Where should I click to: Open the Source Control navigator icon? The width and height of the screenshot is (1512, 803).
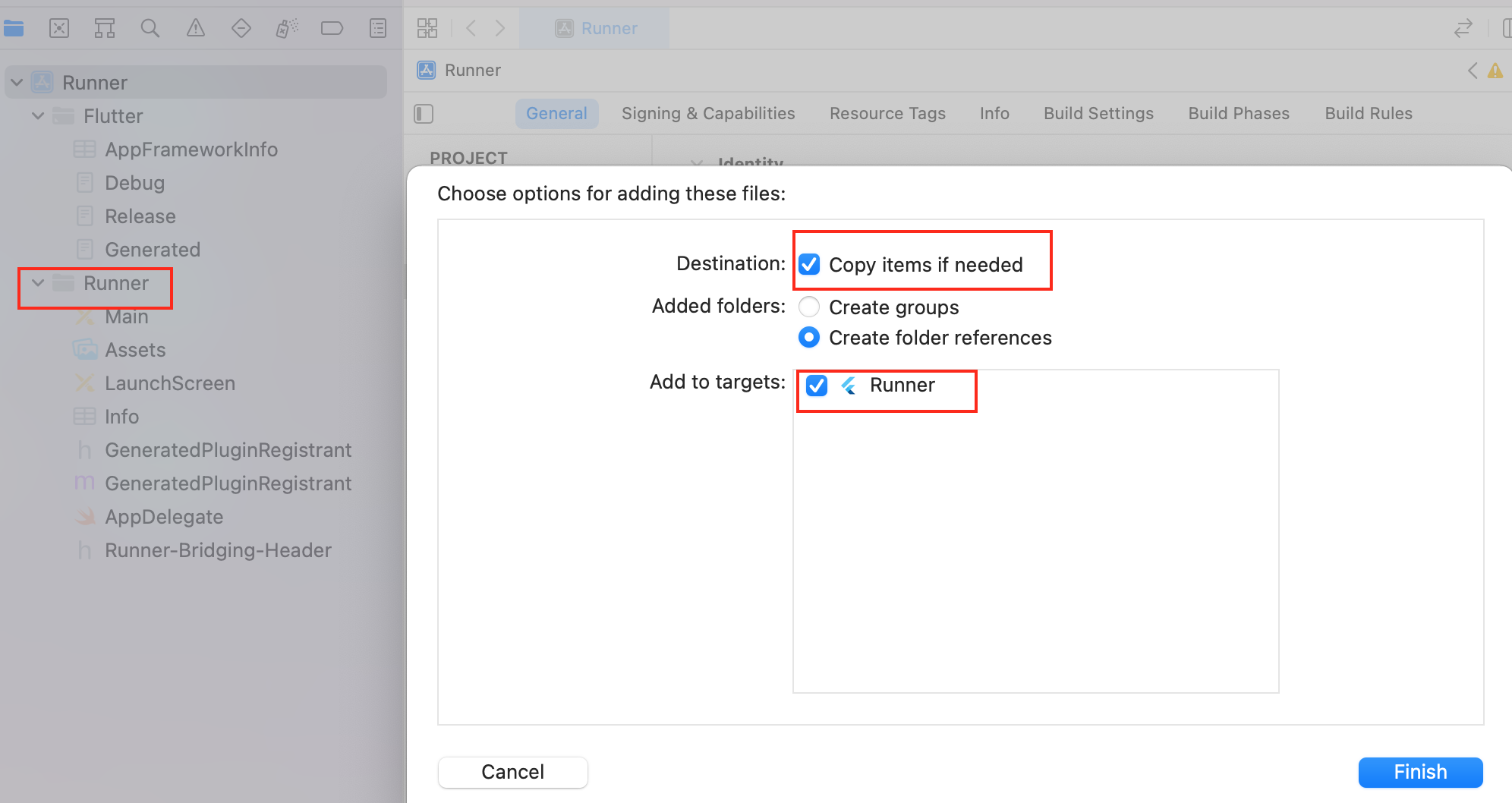59,29
